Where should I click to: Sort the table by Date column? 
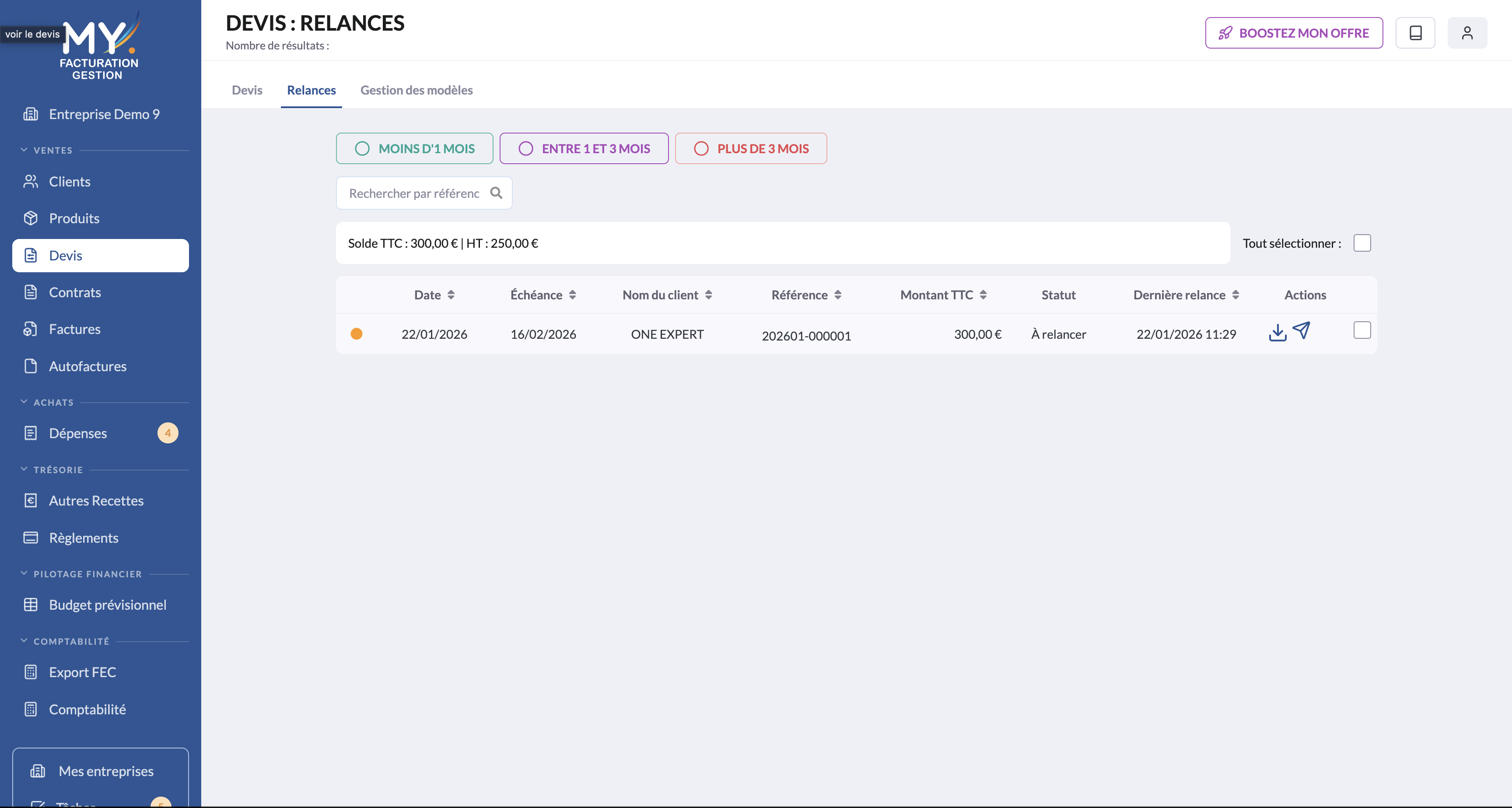(434, 295)
